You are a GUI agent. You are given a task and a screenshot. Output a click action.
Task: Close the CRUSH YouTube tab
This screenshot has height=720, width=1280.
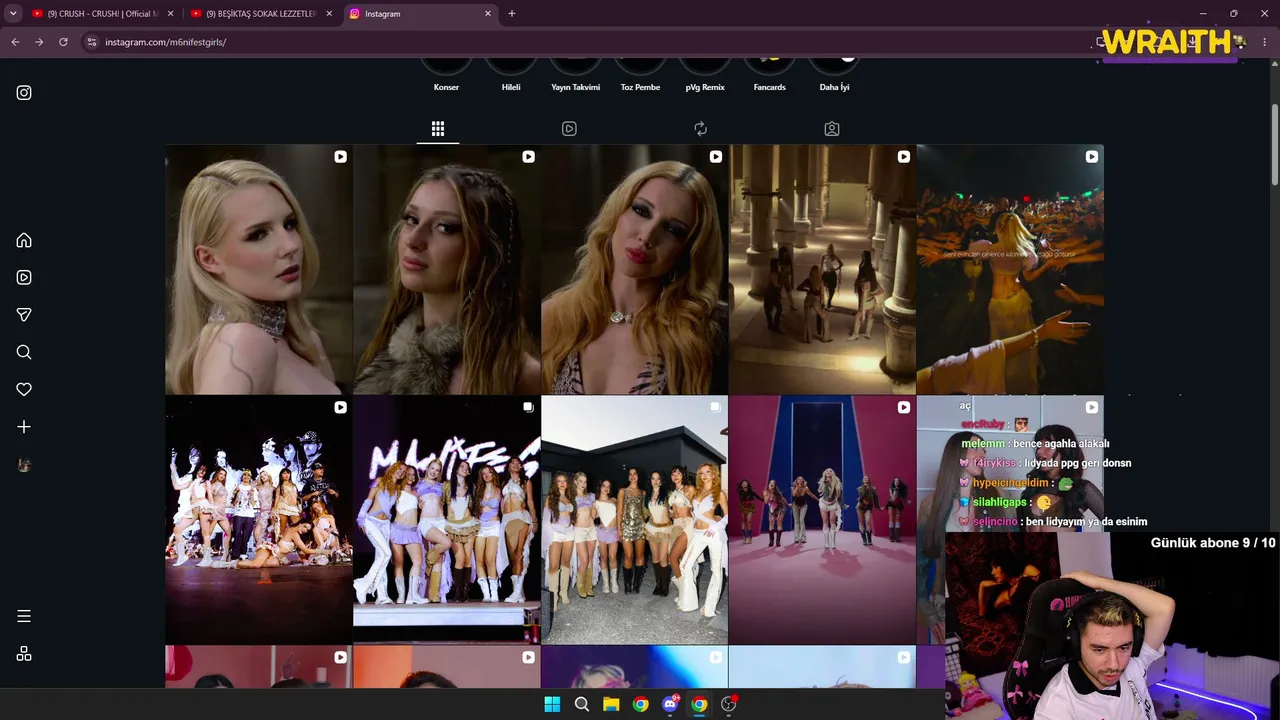(170, 14)
